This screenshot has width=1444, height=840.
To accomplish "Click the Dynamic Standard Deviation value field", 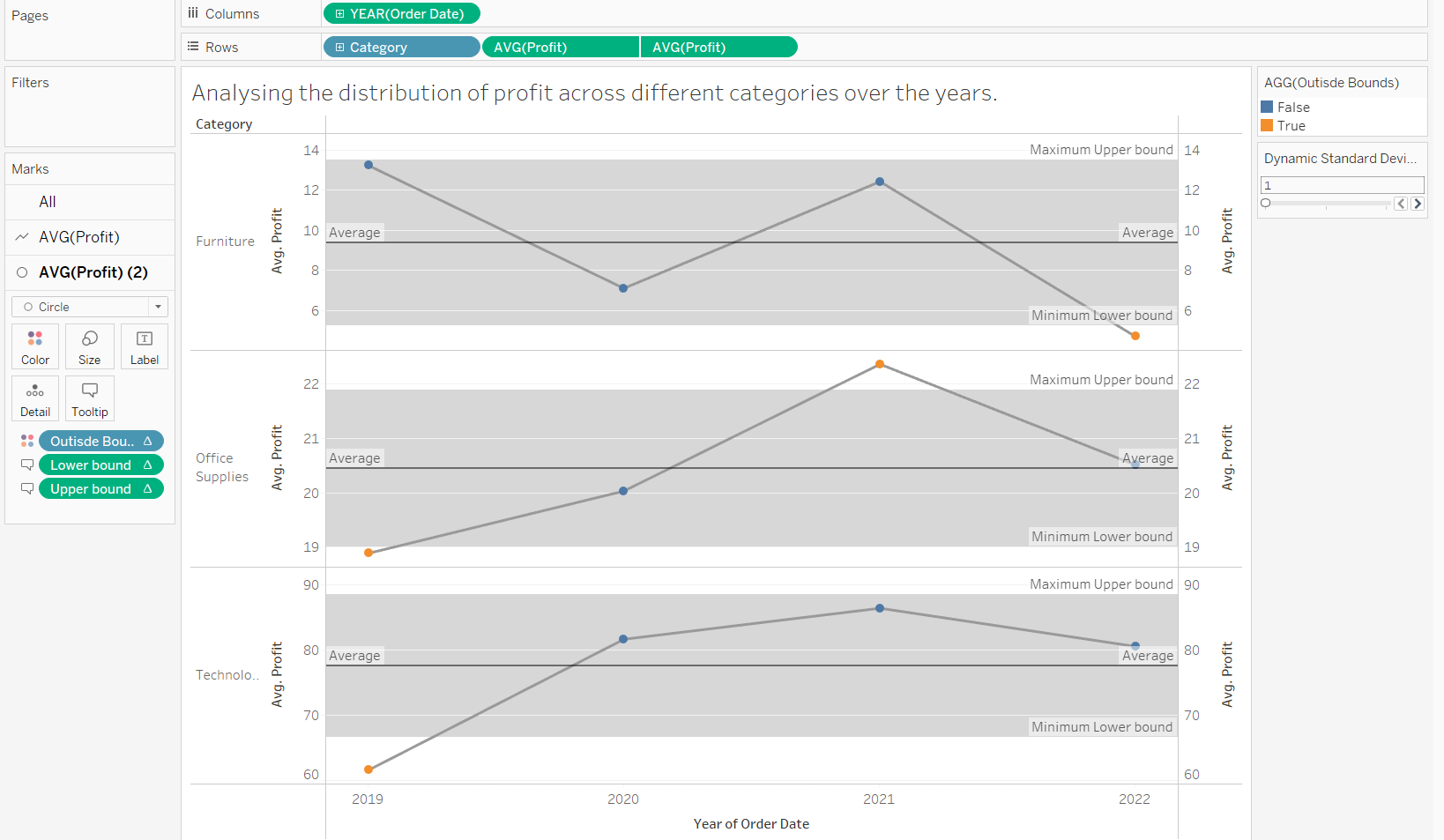I will pos(1342,185).
